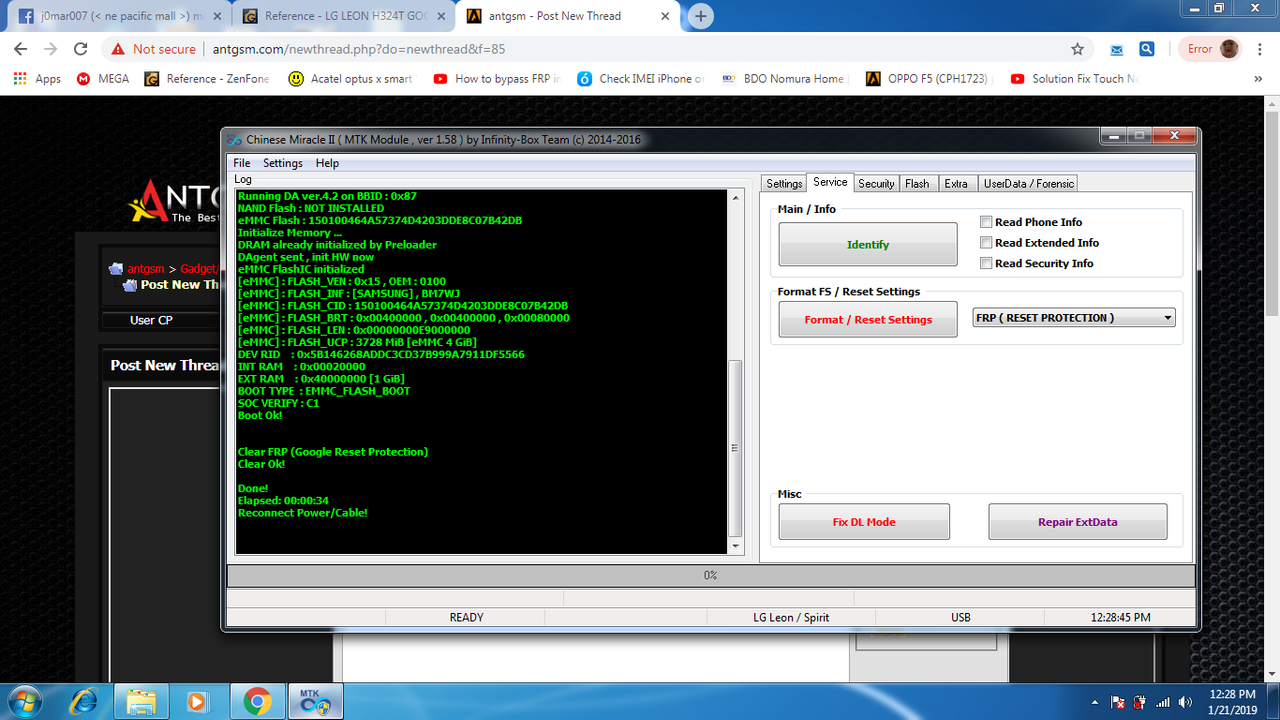Click the Format / Reset Settings button

tap(868, 320)
